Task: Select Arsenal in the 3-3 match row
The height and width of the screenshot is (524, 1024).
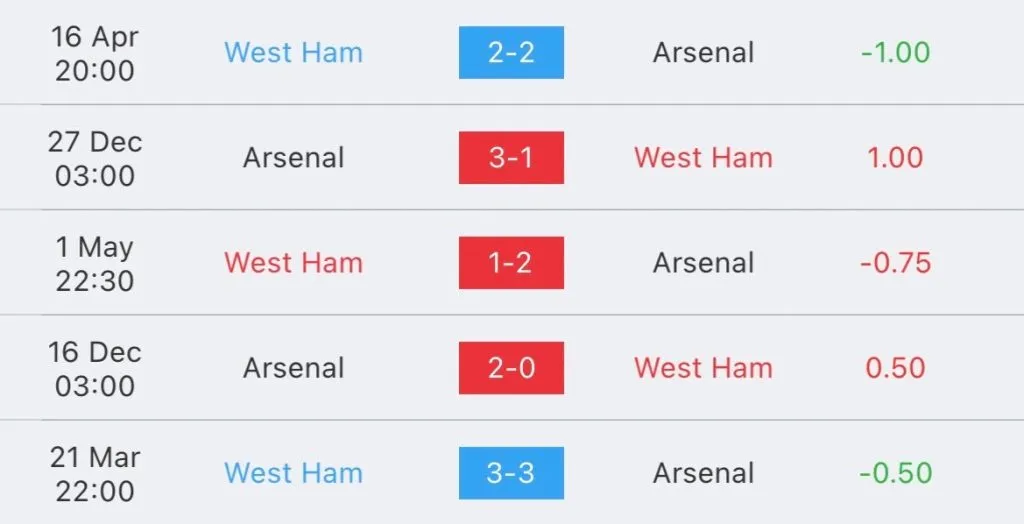Action: pos(703,473)
